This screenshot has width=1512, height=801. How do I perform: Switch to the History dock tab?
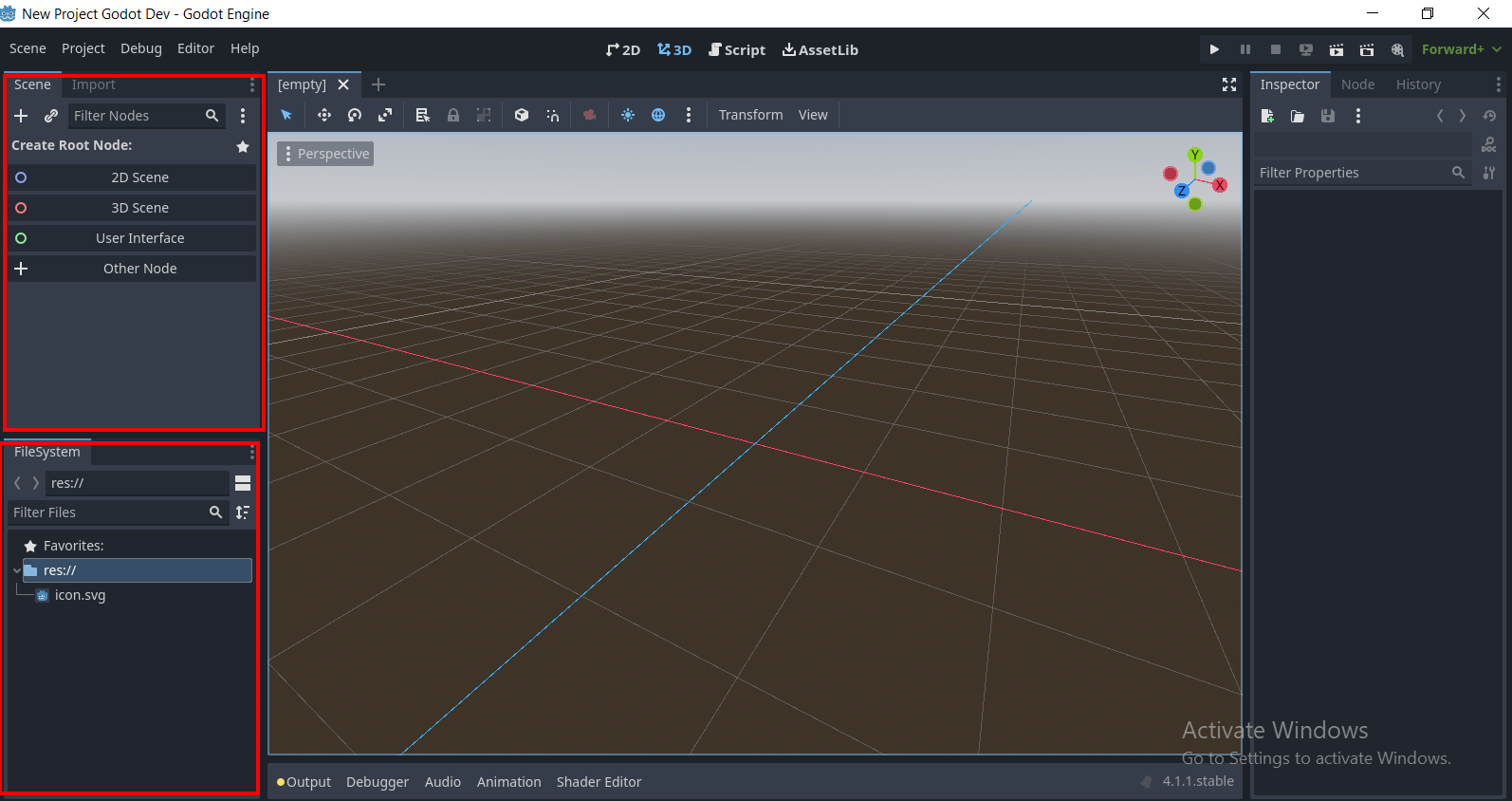point(1418,84)
